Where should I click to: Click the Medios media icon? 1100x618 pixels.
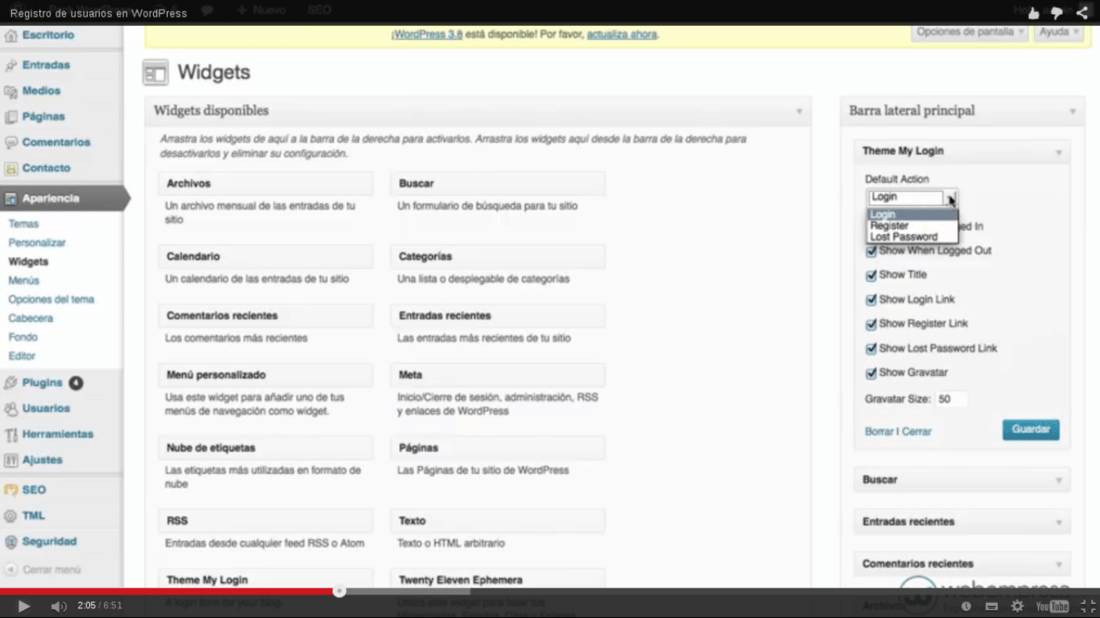point(11,91)
